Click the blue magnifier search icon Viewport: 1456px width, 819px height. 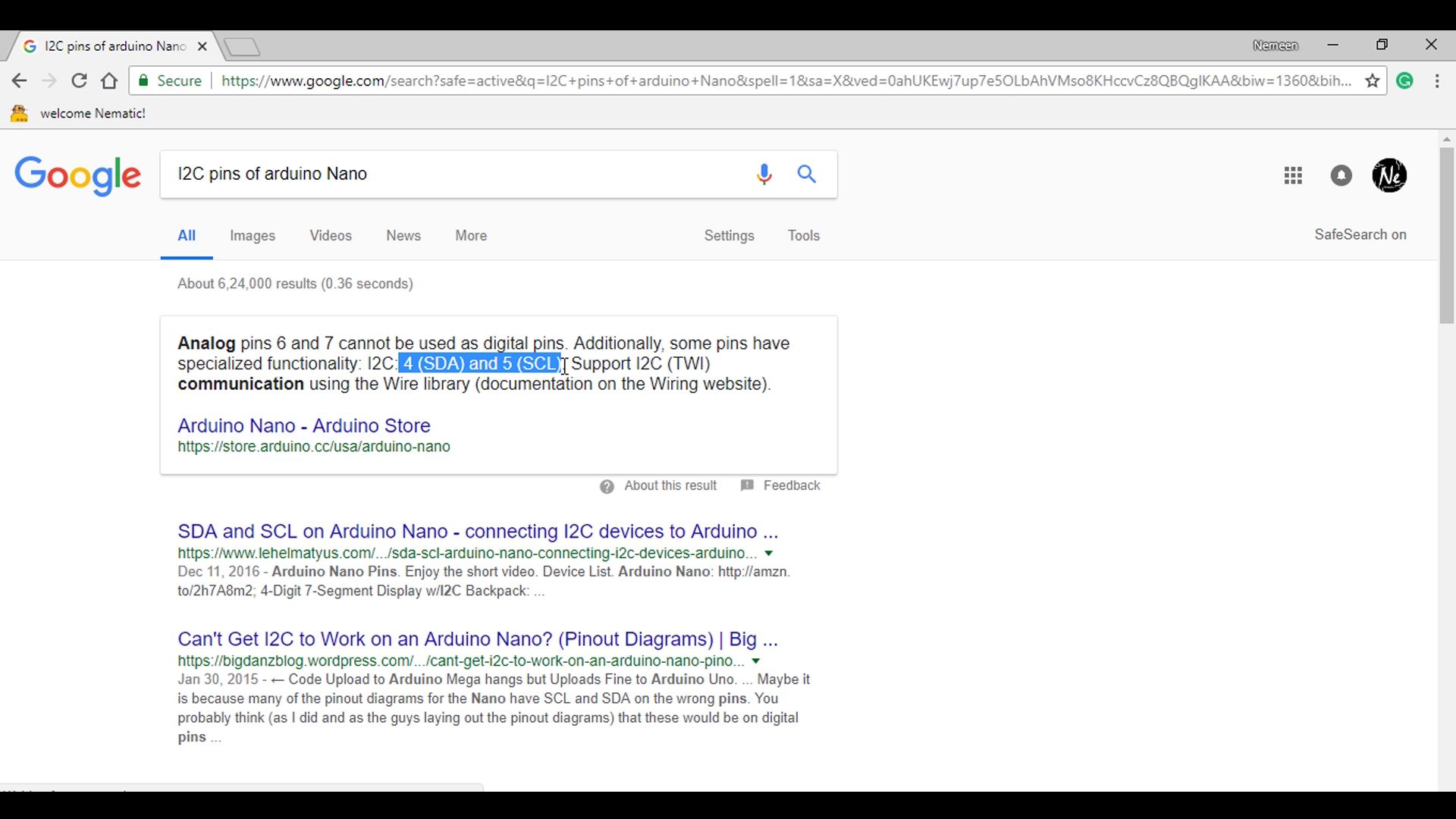tap(807, 174)
